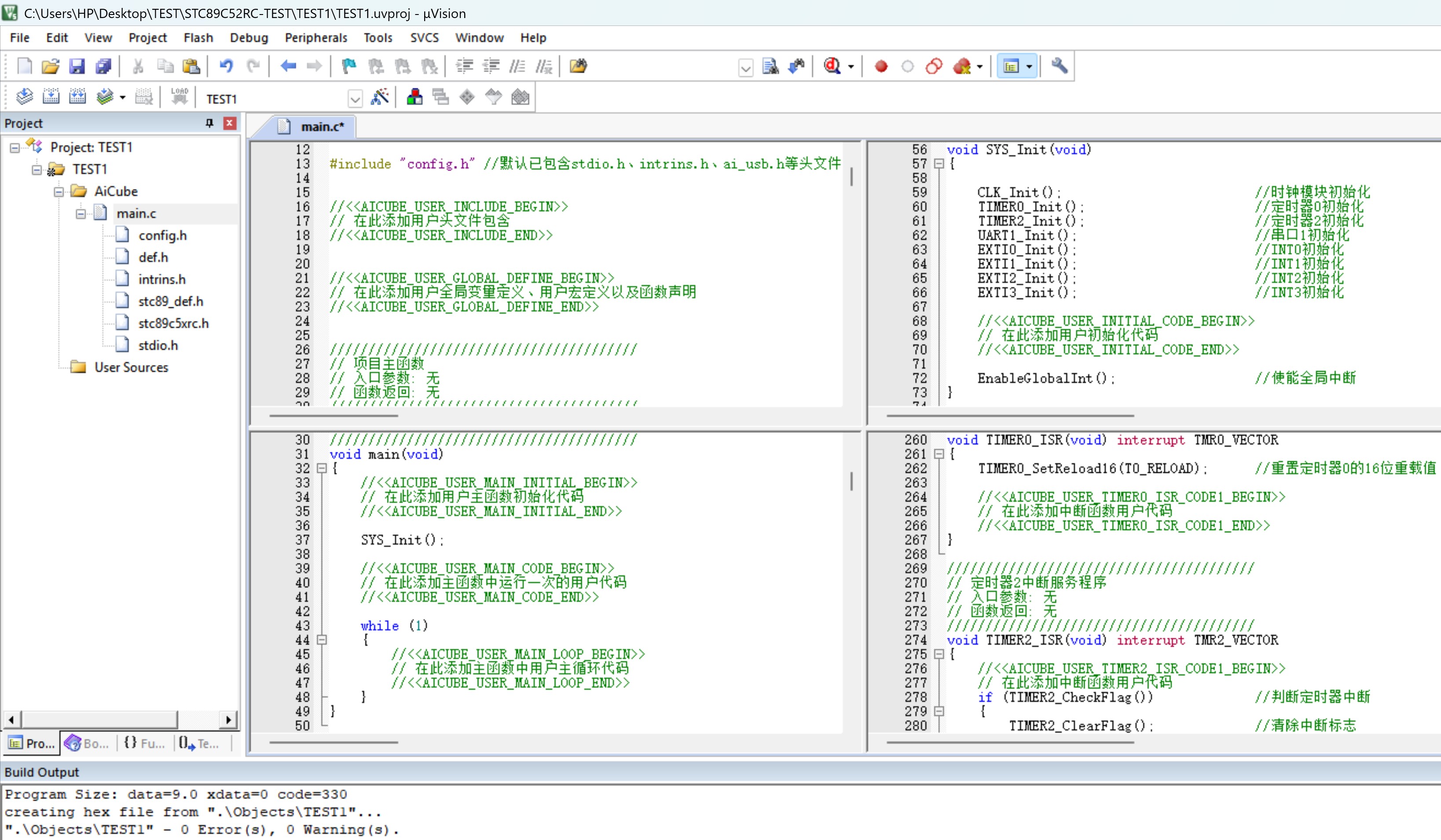Collapse the AiCube folder group

pos(59,192)
